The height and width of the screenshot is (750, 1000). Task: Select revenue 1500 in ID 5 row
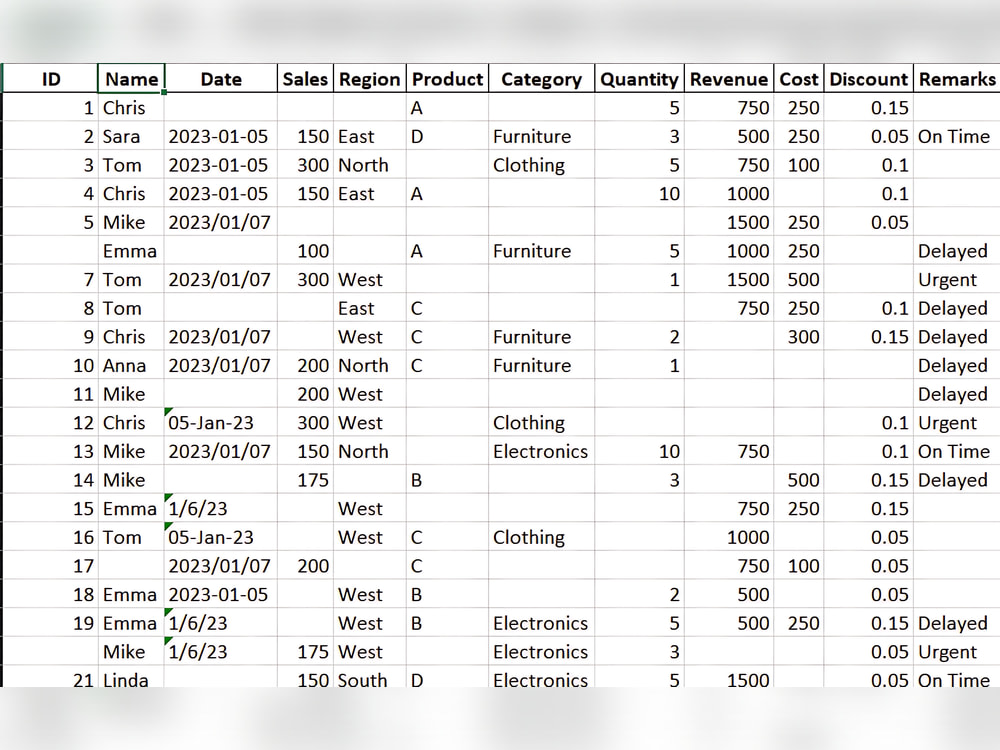click(x=729, y=223)
